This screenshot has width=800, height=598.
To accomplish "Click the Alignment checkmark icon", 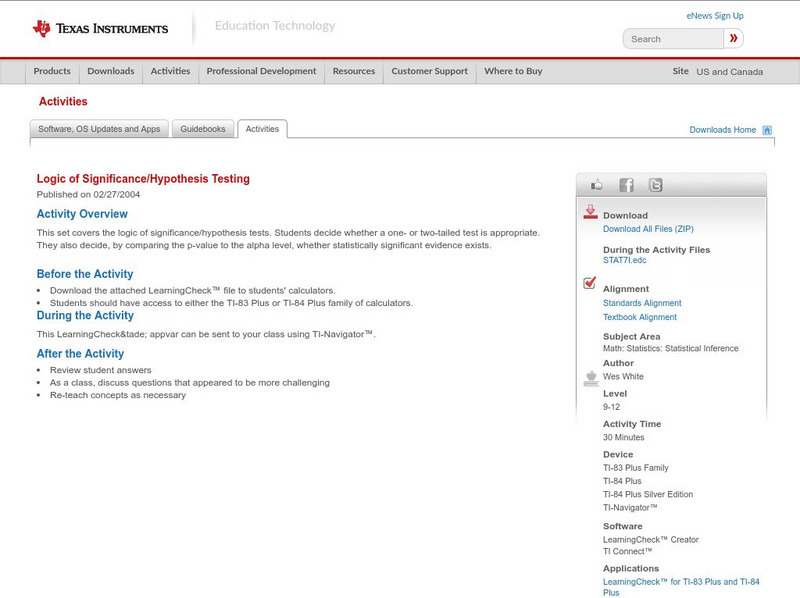I will coord(590,283).
